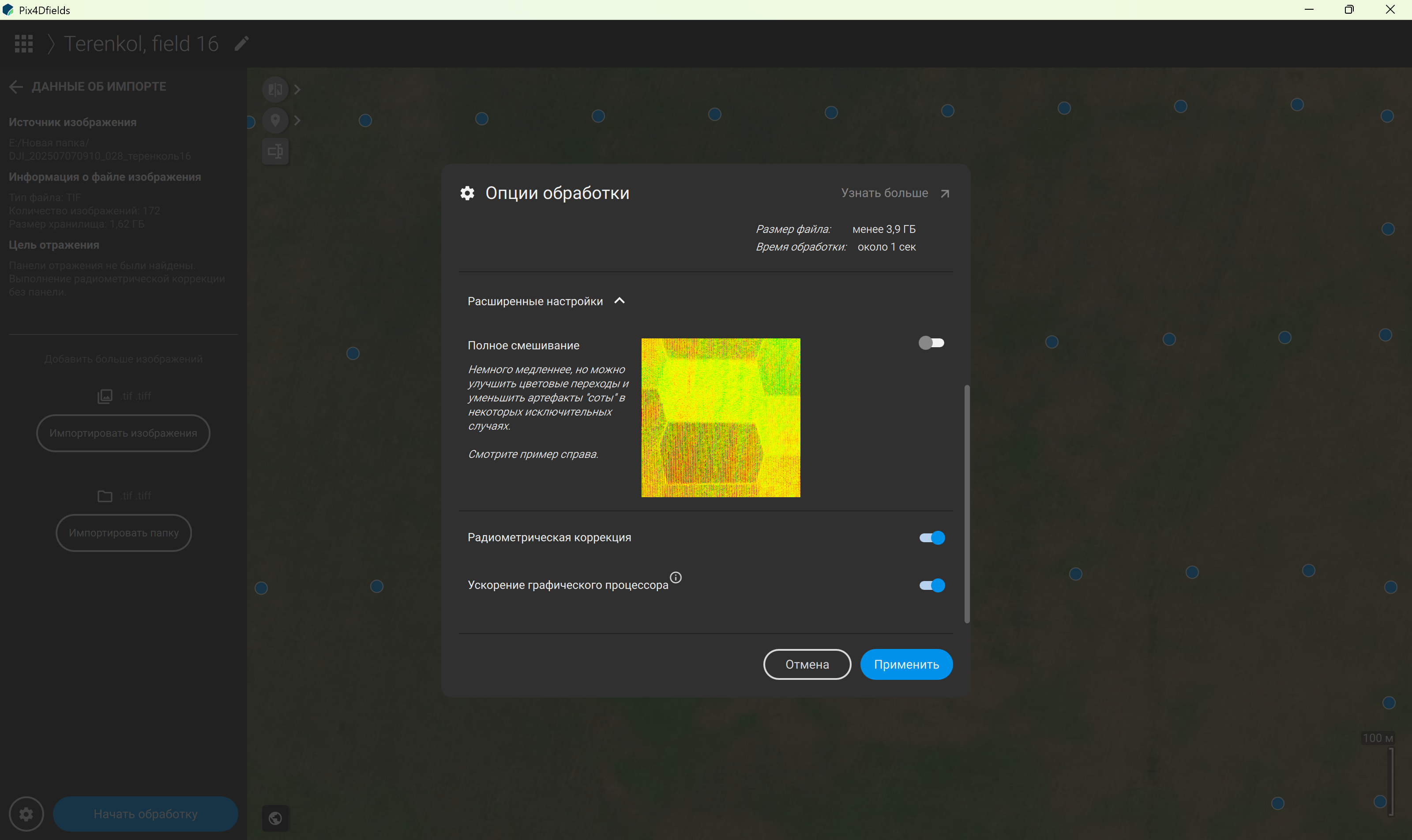Open the dashboard grid icon
The width and height of the screenshot is (1412, 840).
coord(24,44)
